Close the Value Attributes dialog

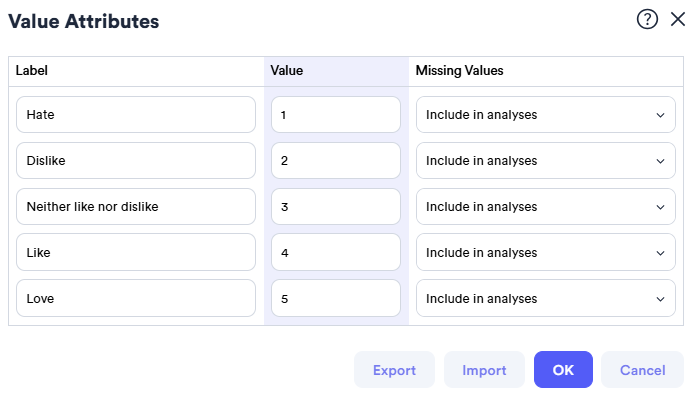click(x=678, y=19)
